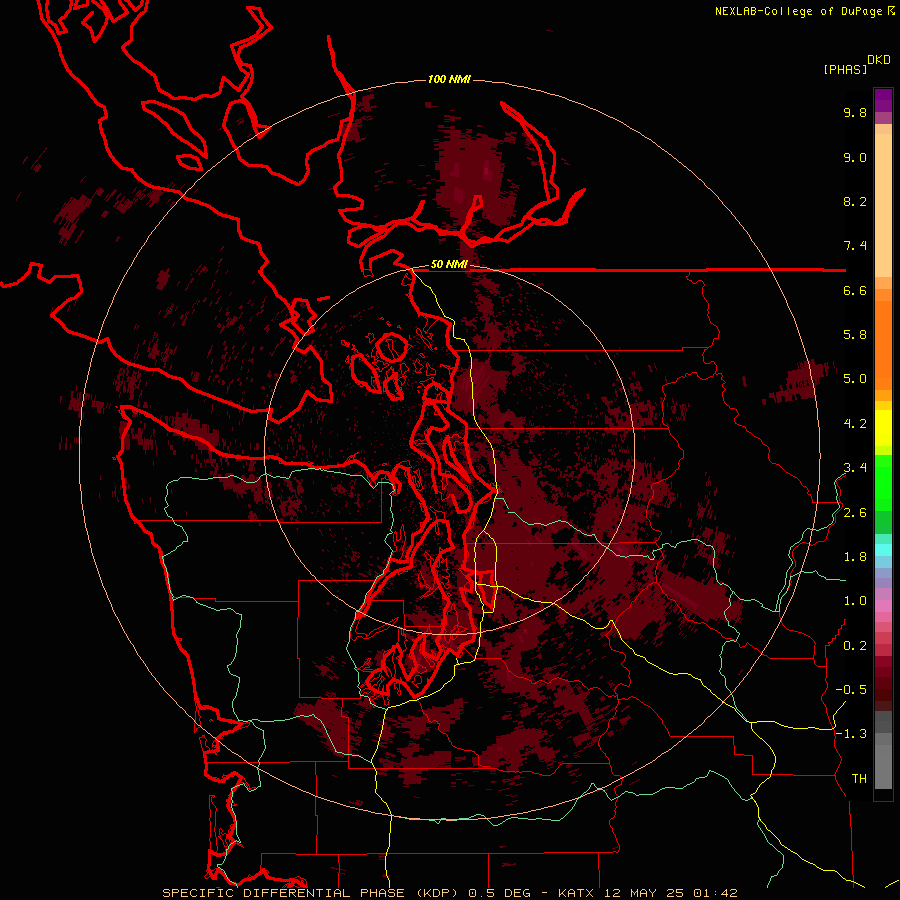
Task: Pick the purple top color band in legend
Action: click(x=883, y=100)
